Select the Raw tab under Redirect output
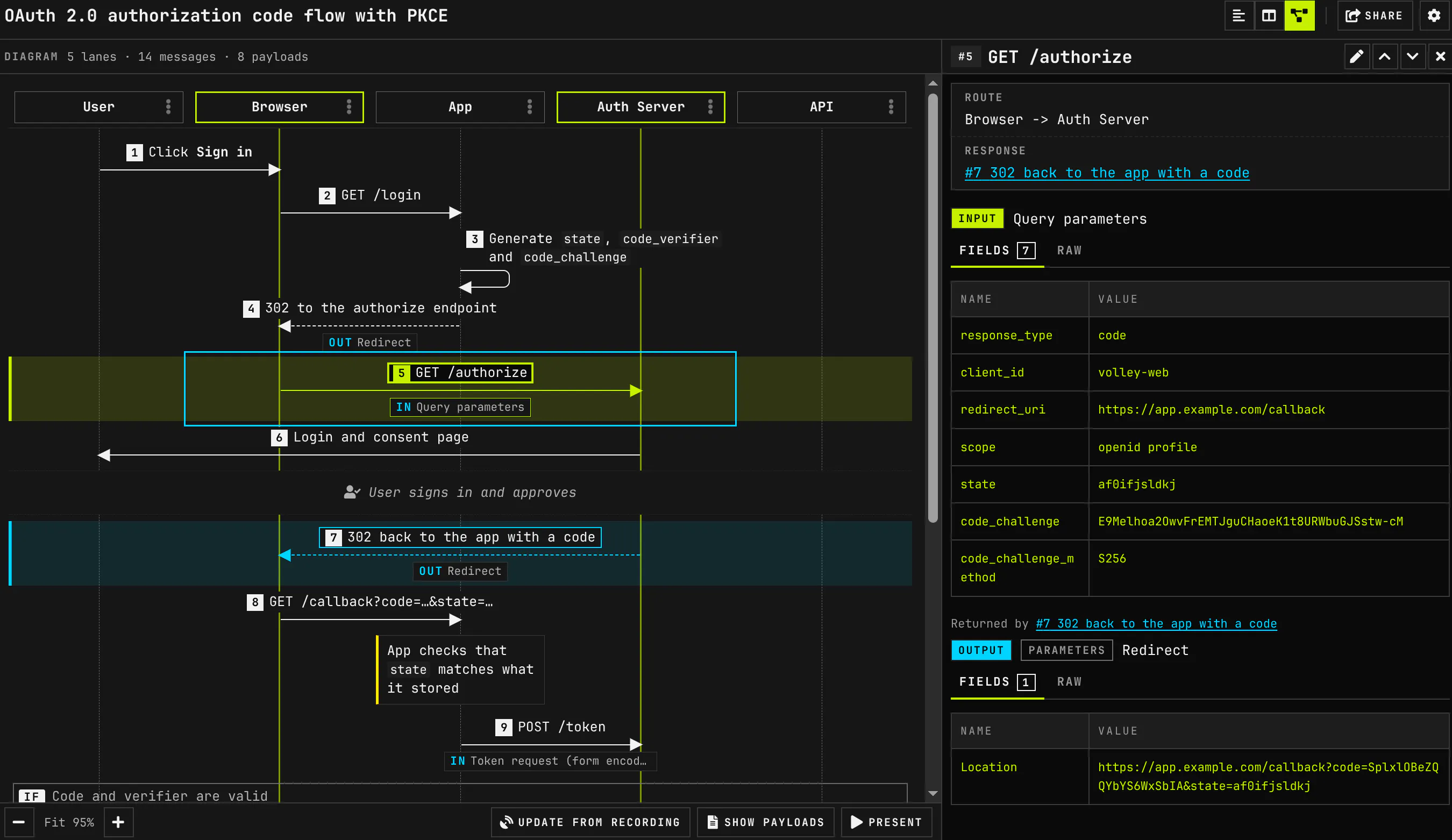Image resolution: width=1452 pixels, height=840 pixels. (x=1069, y=682)
